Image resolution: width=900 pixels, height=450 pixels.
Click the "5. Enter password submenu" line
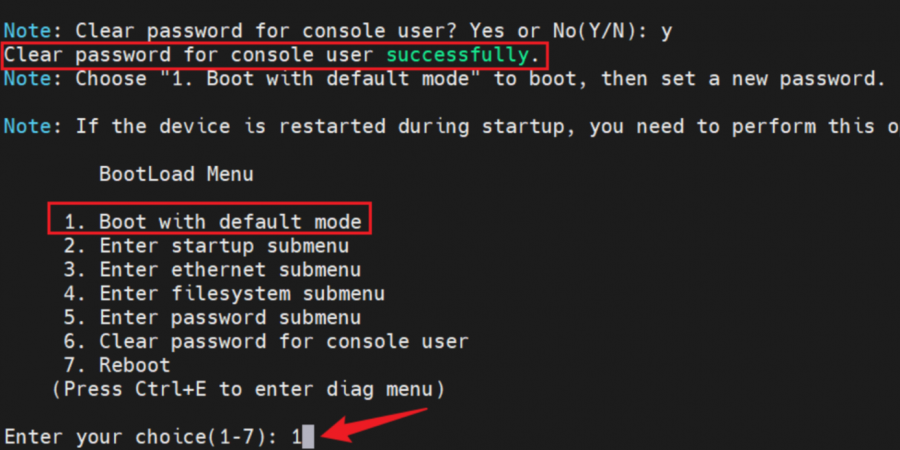(212, 317)
